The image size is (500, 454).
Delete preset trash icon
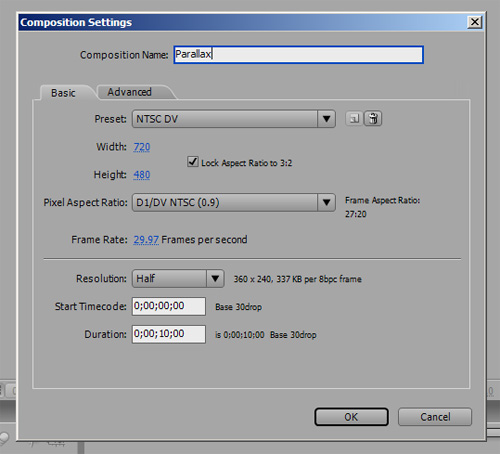pyautogui.click(x=373, y=119)
